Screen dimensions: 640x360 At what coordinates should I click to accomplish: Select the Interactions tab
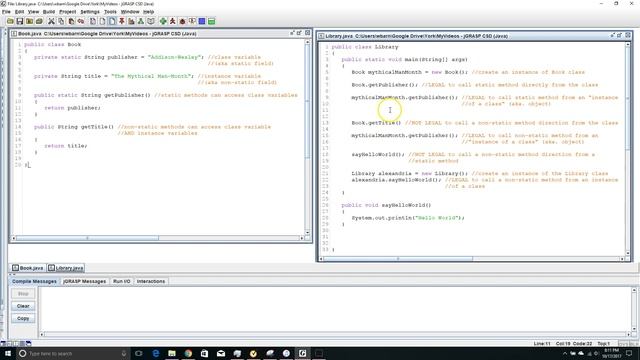(151, 281)
